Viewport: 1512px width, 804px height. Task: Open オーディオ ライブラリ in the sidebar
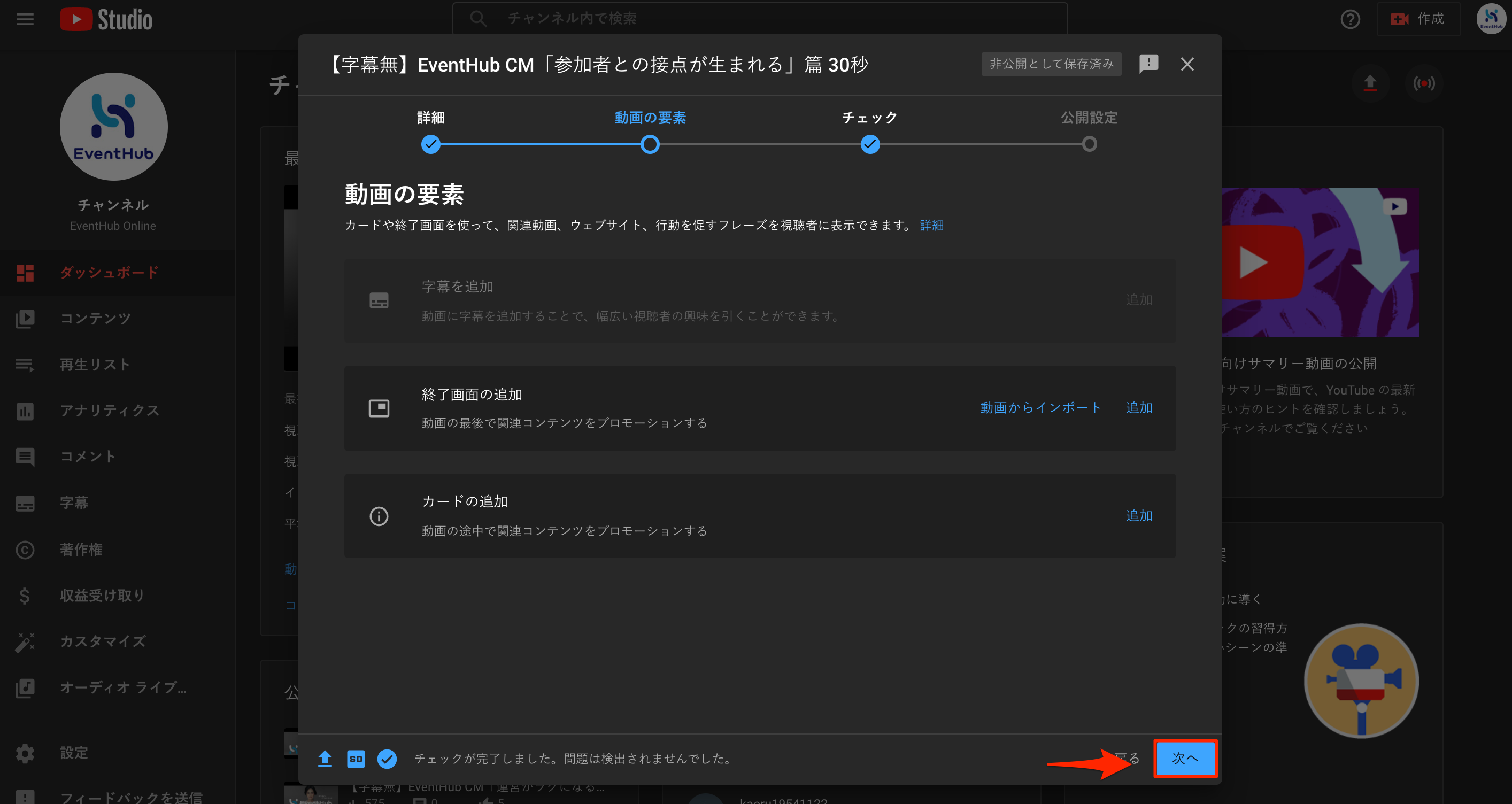pyautogui.click(x=118, y=688)
